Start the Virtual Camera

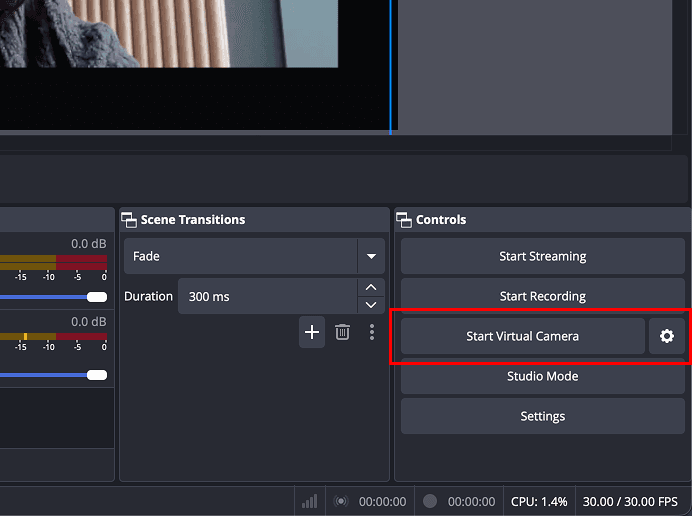click(x=522, y=337)
